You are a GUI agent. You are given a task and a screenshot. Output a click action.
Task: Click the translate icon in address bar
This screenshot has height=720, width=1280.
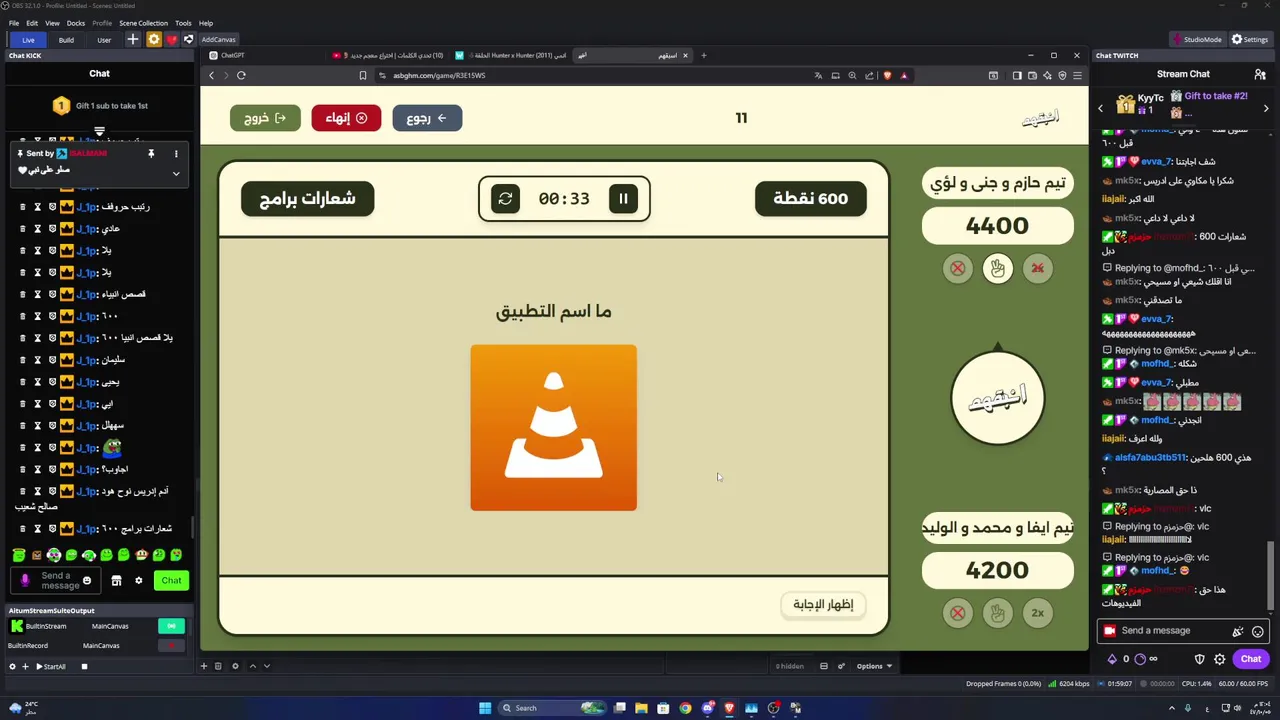pyautogui.click(x=818, y=76)
